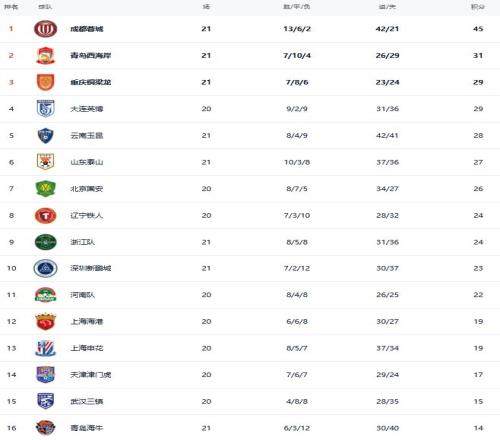Click the 北京国安 green badge
This screenshot has width=500, height=440.
[x=45, y=189]
